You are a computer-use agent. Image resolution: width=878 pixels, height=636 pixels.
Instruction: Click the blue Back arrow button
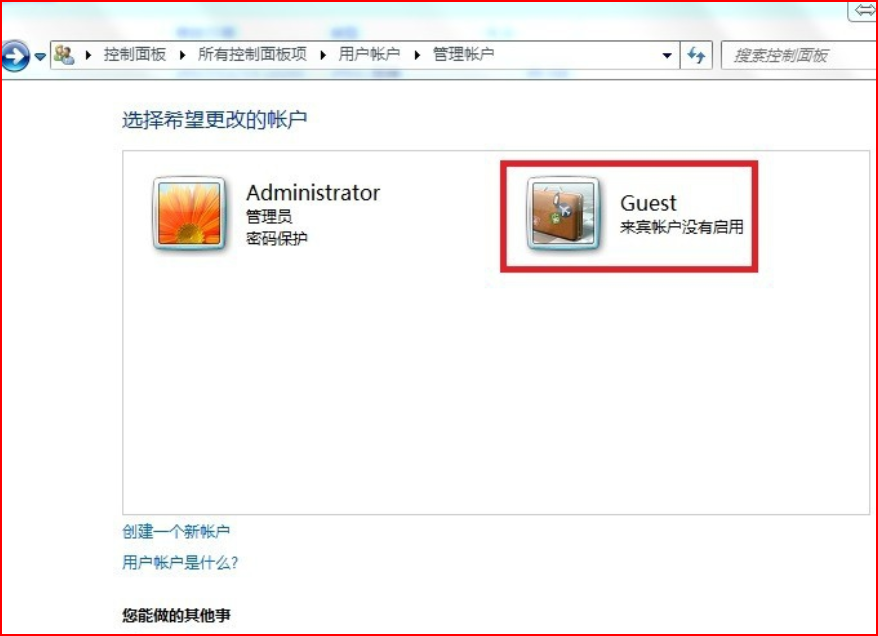coord(15,55)
